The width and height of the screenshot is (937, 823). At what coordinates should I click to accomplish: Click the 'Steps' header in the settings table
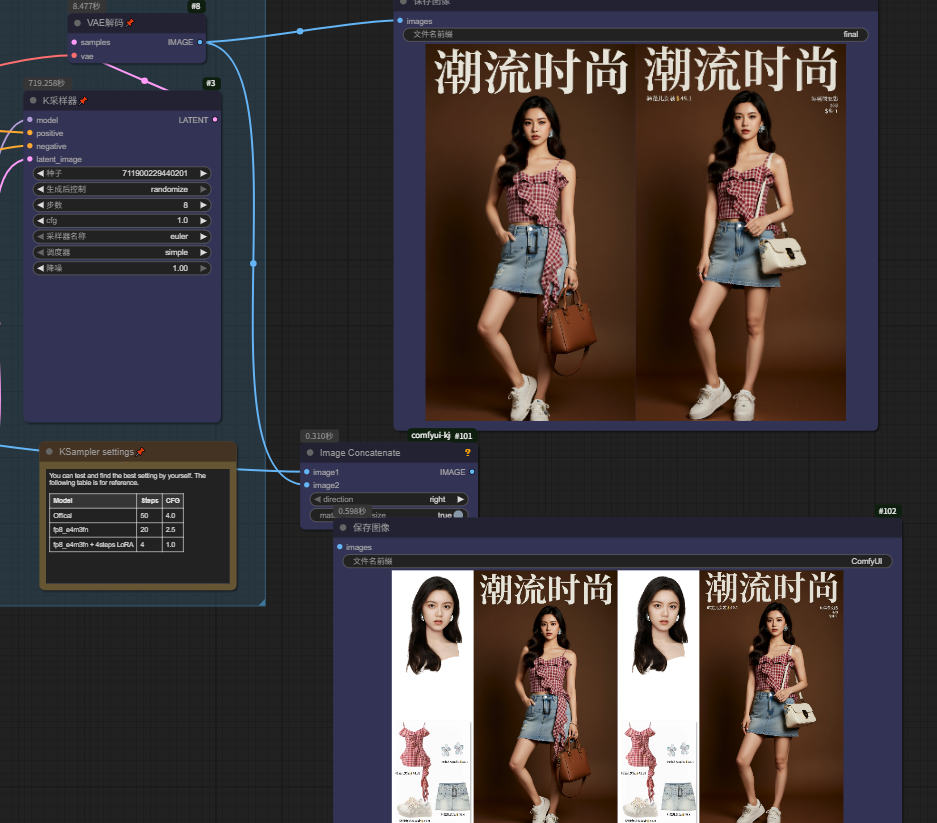point(149,500)
